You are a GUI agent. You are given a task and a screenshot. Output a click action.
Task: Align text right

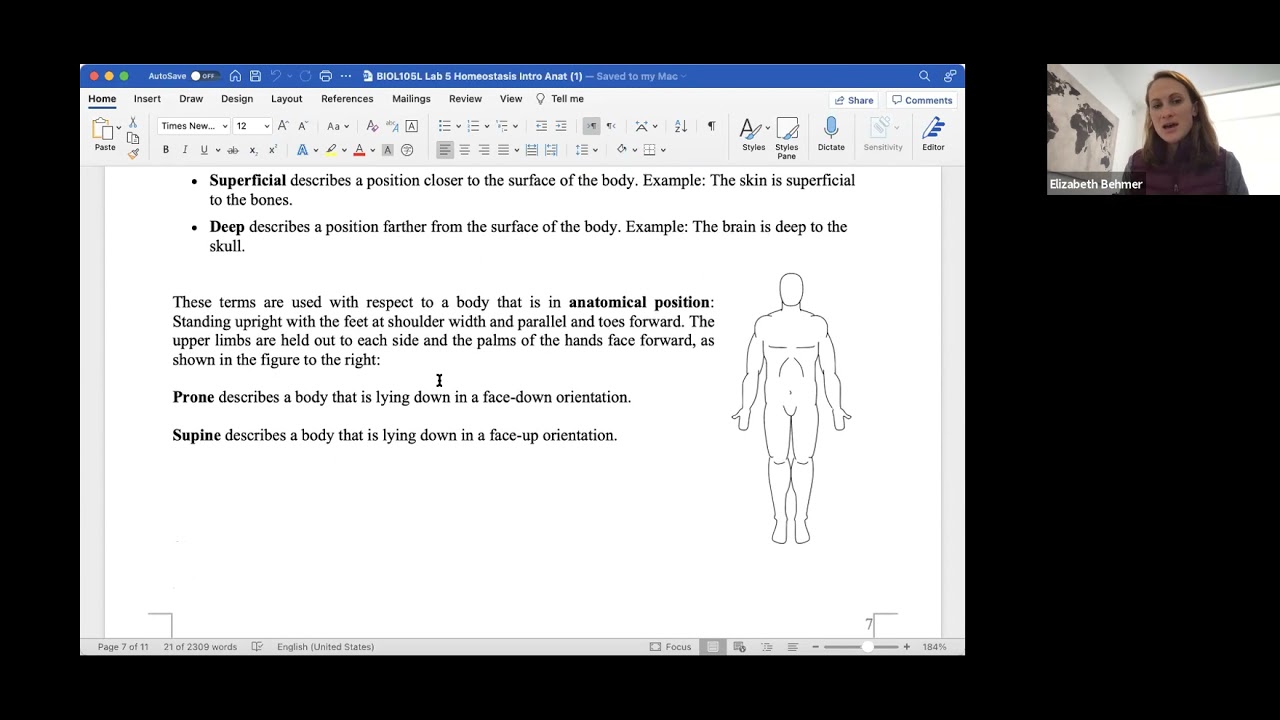point(484,150)
